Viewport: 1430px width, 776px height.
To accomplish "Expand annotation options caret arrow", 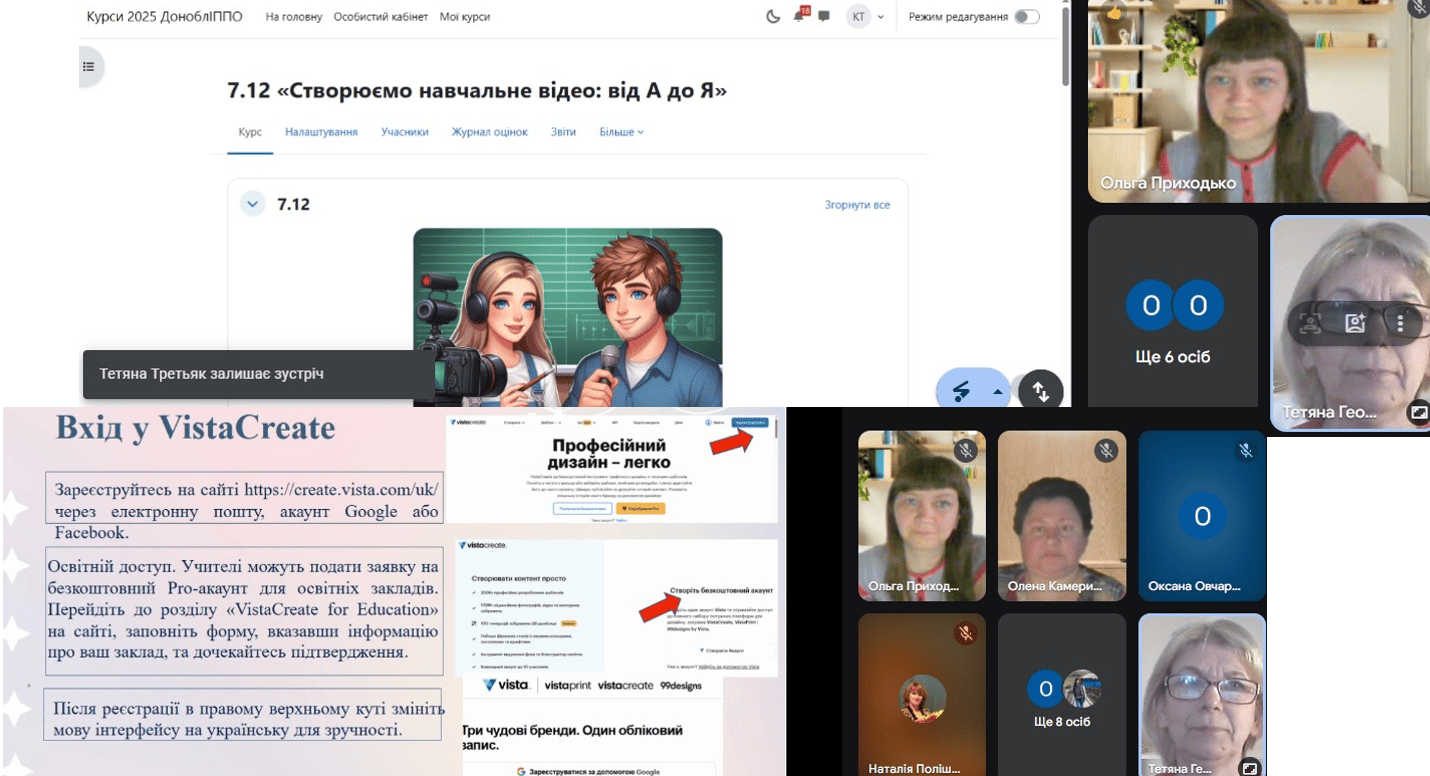I will (x=997, y=393).
